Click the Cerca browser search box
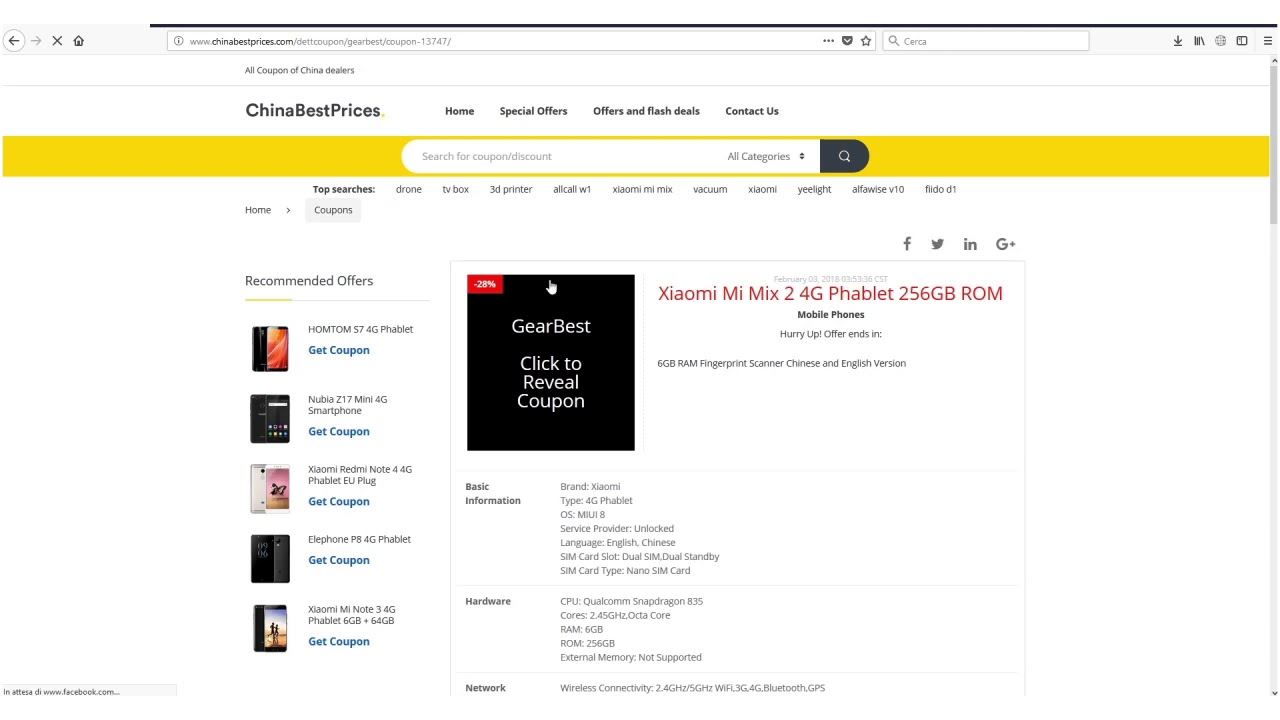Screen dimensions: 1280x720 (986, 41)
